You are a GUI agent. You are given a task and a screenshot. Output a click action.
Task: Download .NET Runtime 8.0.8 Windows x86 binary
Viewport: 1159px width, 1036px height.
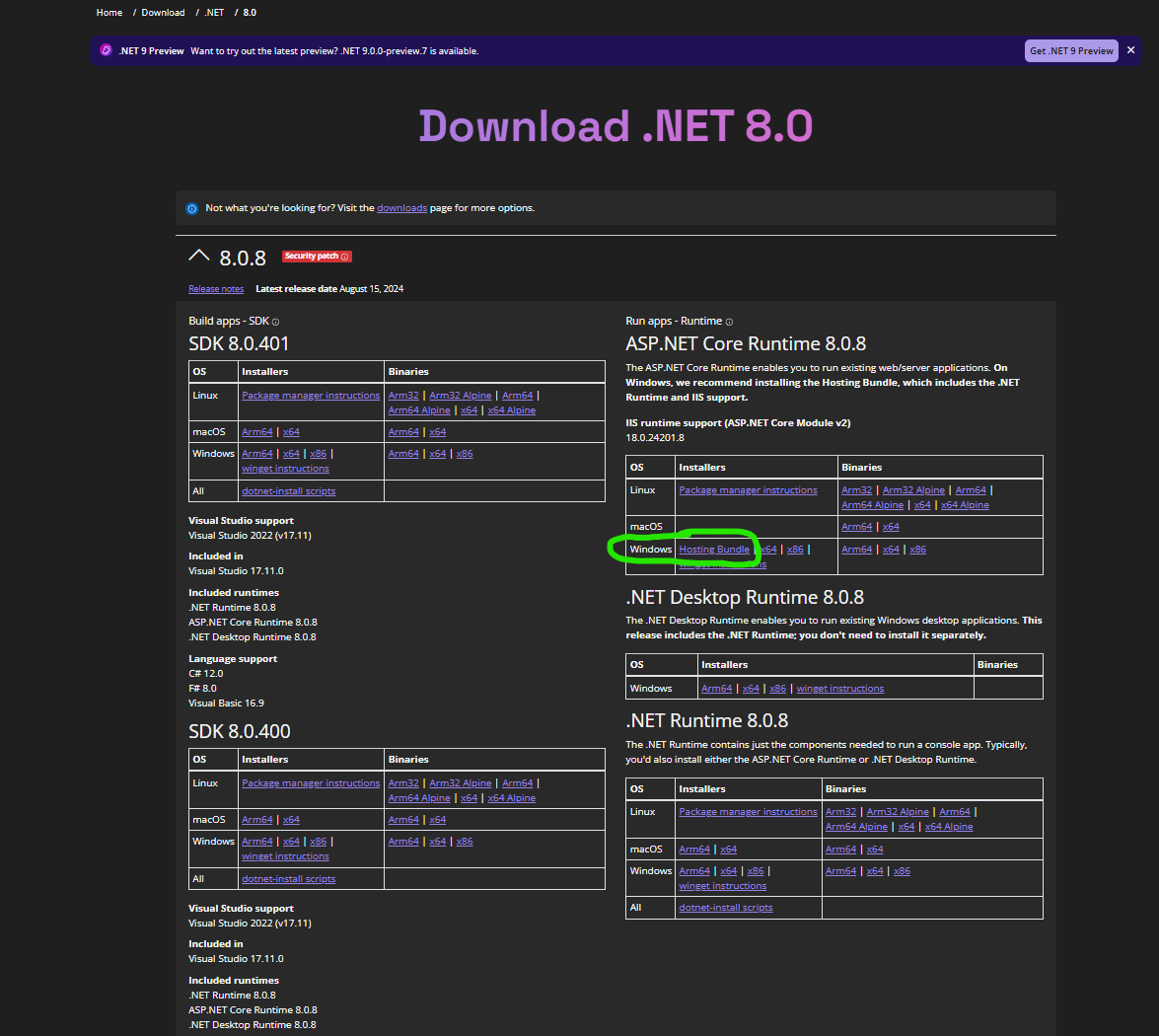902,871
